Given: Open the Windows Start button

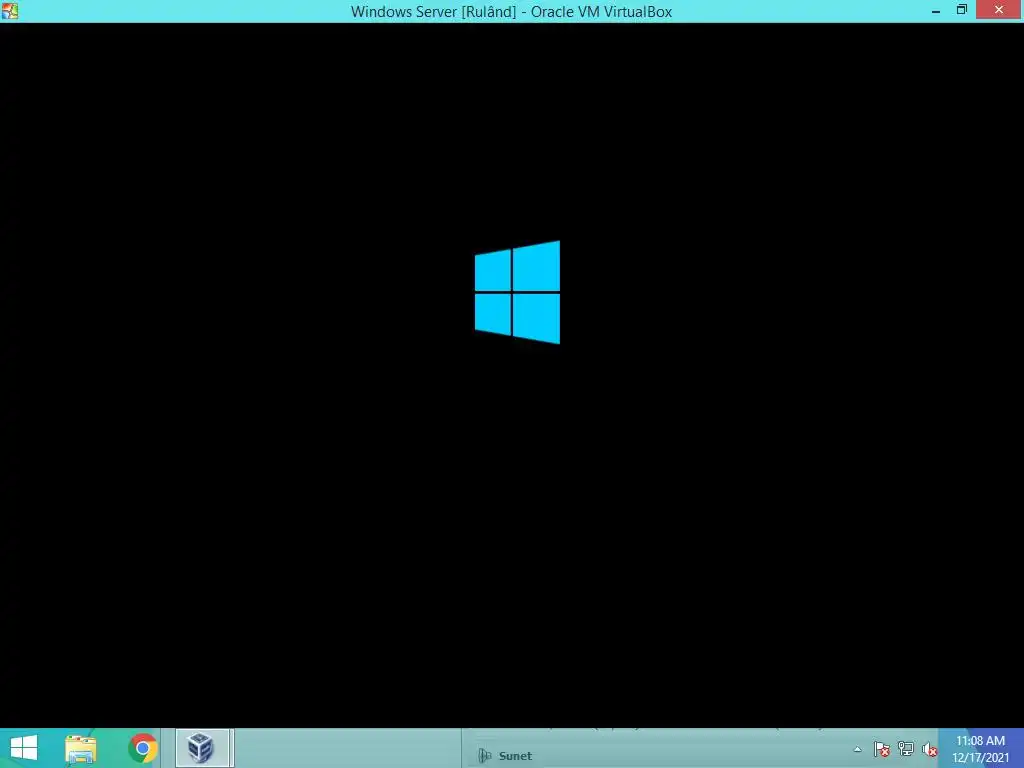Looking at the screenshot, I should pos(24,748).
